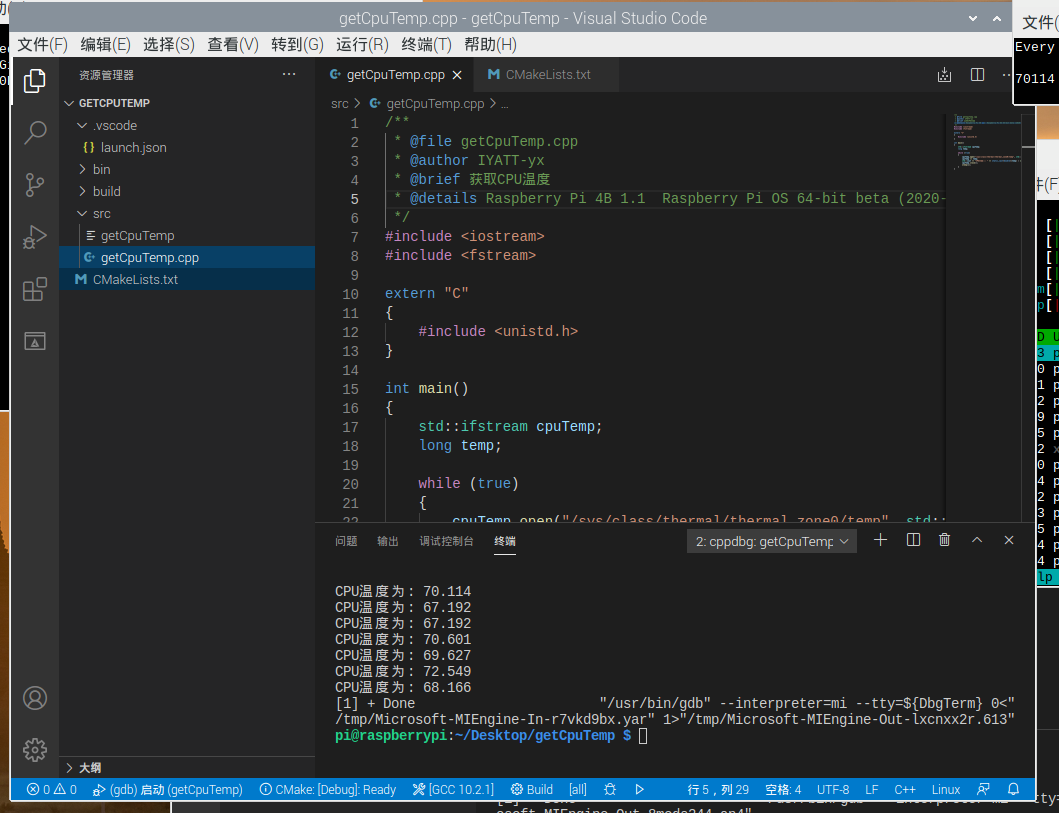Select the 终端 panel tab
Screen dimensions: 1059x813
pos(505,541)
